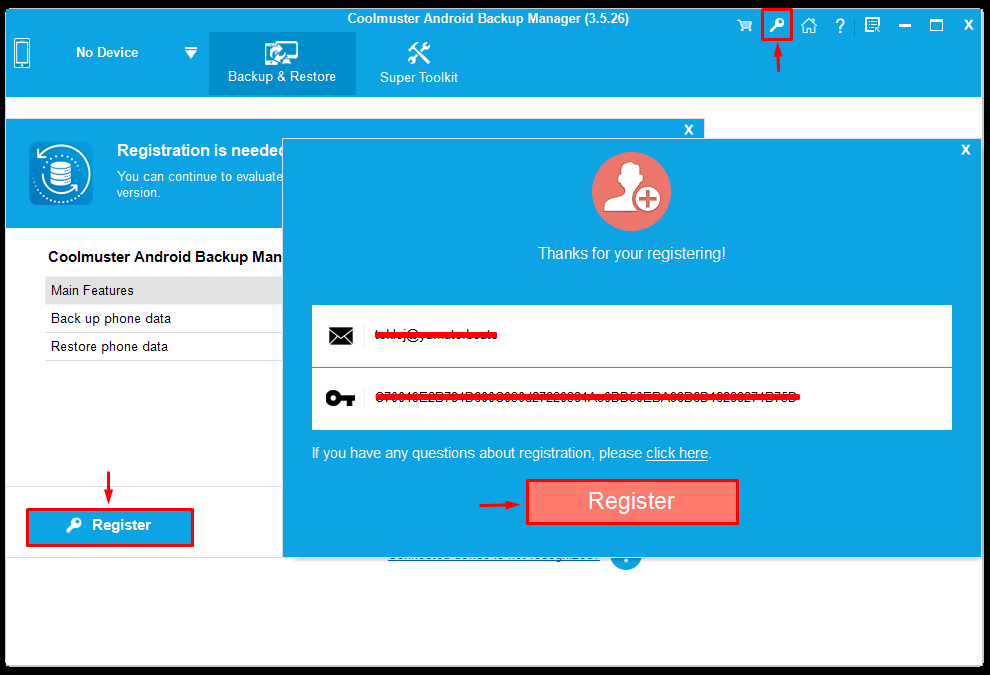The height and width of the screenshot is (675, 990).
Task: Click the envelope icon beside email field
Action: (341, 336)
